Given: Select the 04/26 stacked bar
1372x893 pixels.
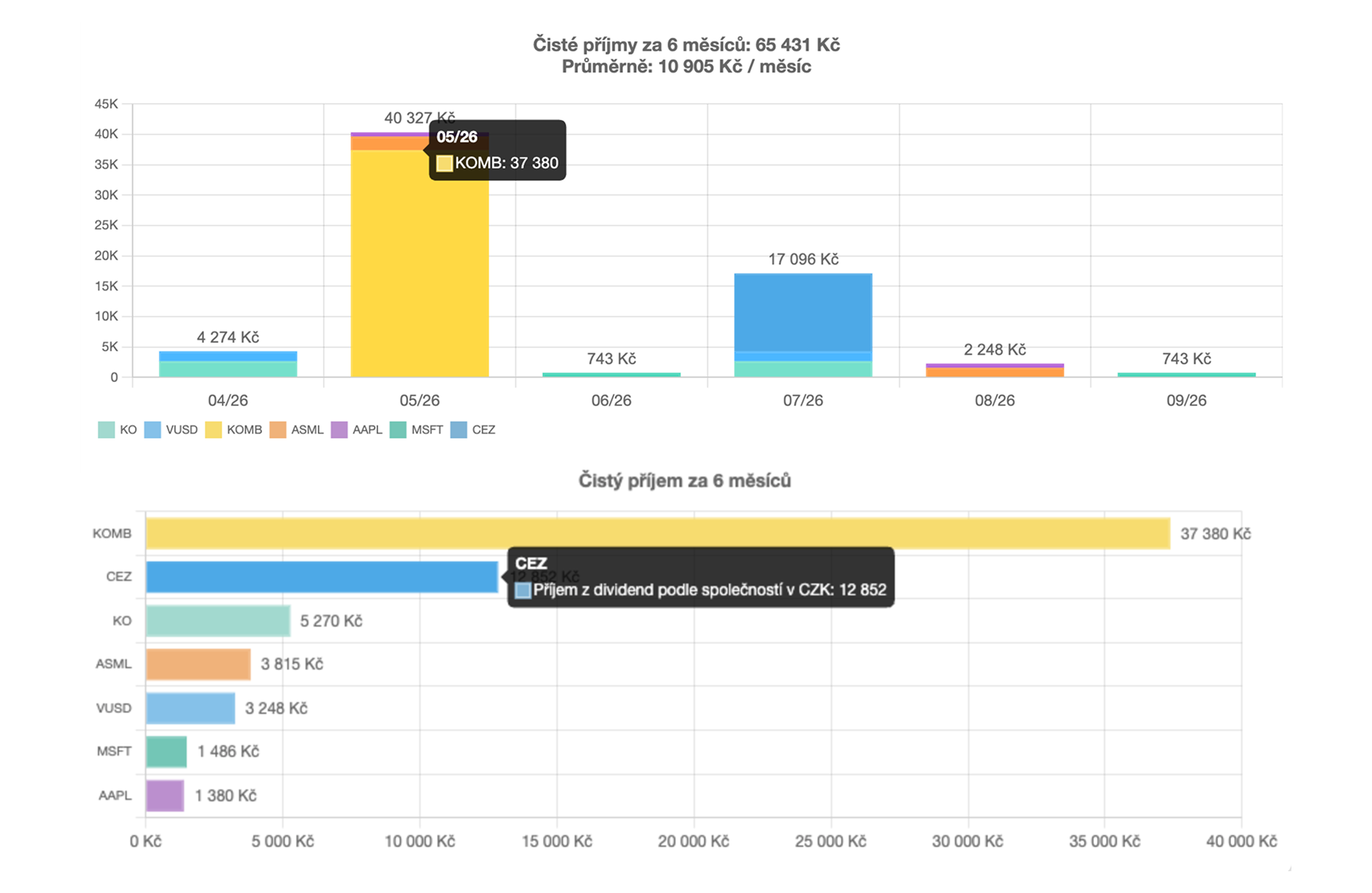Looking at the screenshot, I should click(228, 364).
